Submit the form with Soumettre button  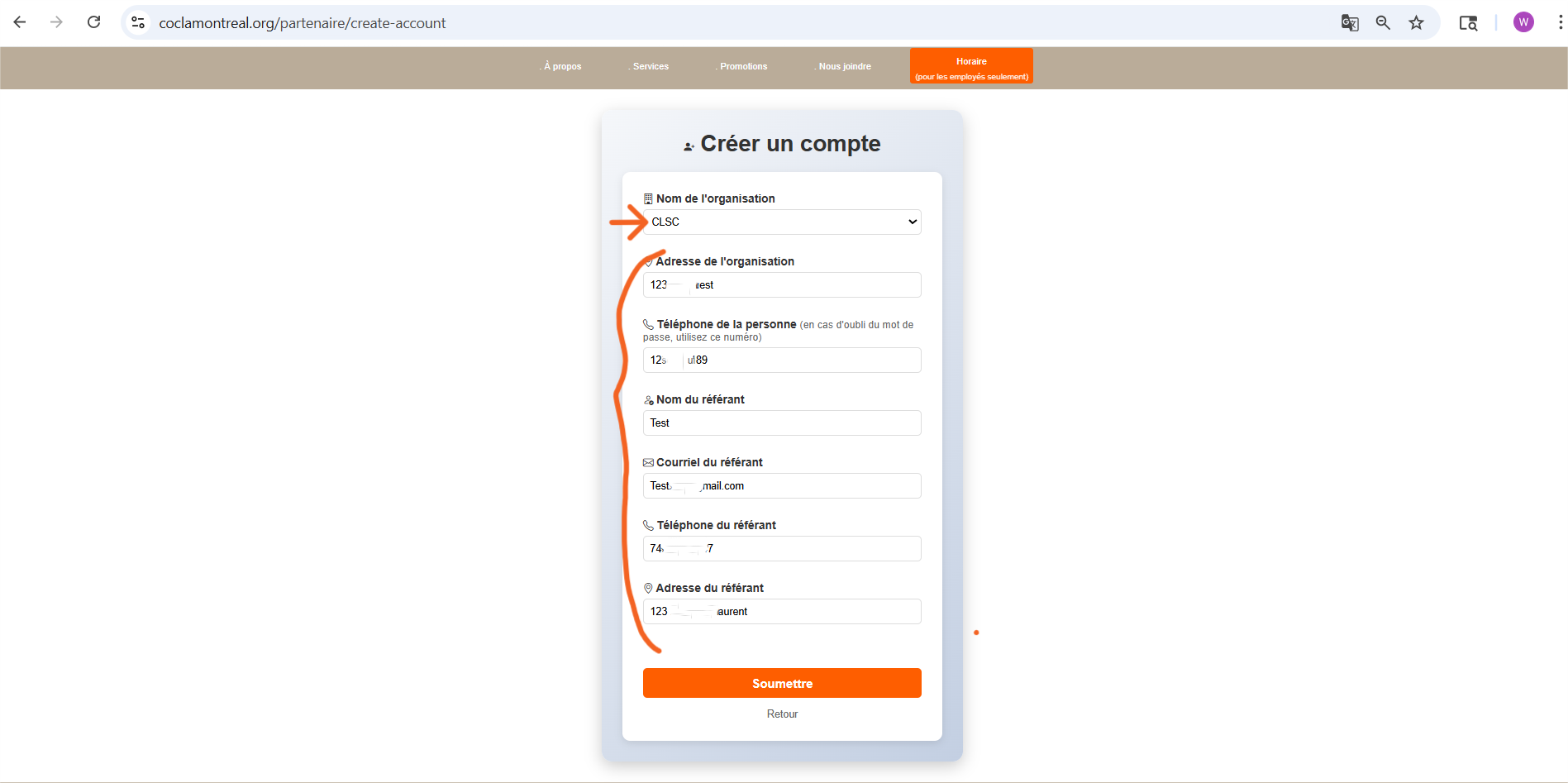click(782, 683)
